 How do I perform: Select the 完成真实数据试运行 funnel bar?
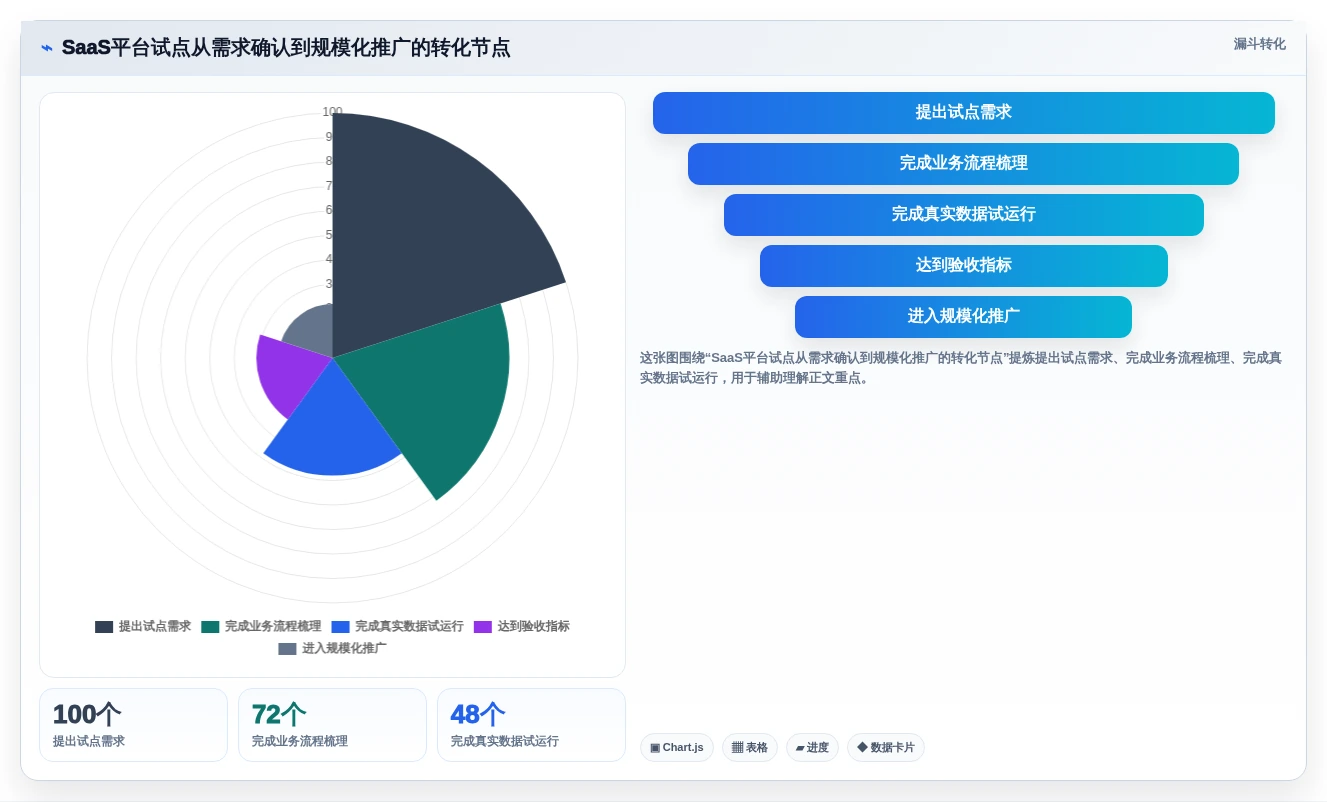[964, 215]
